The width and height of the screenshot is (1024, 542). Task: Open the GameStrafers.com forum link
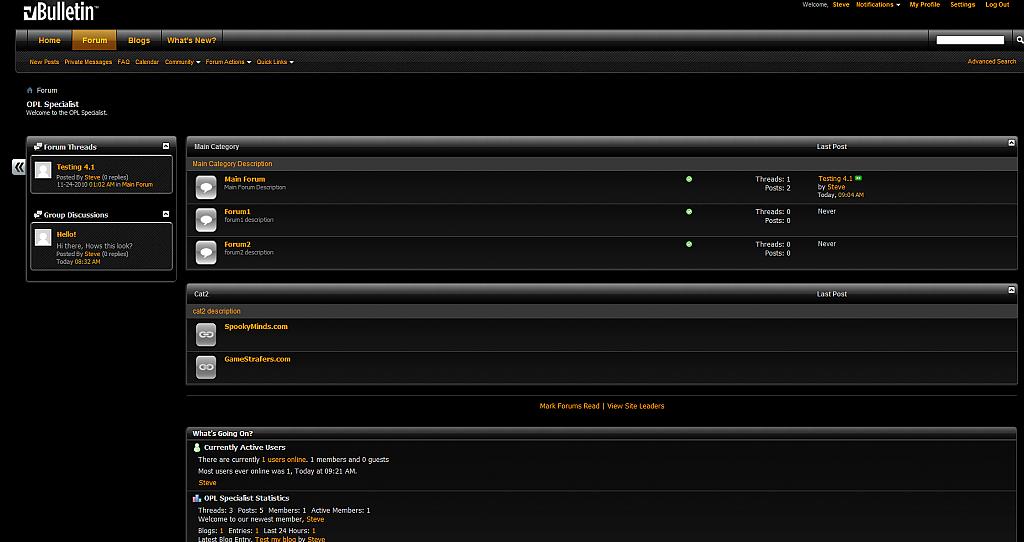click(x=257, y=359)
